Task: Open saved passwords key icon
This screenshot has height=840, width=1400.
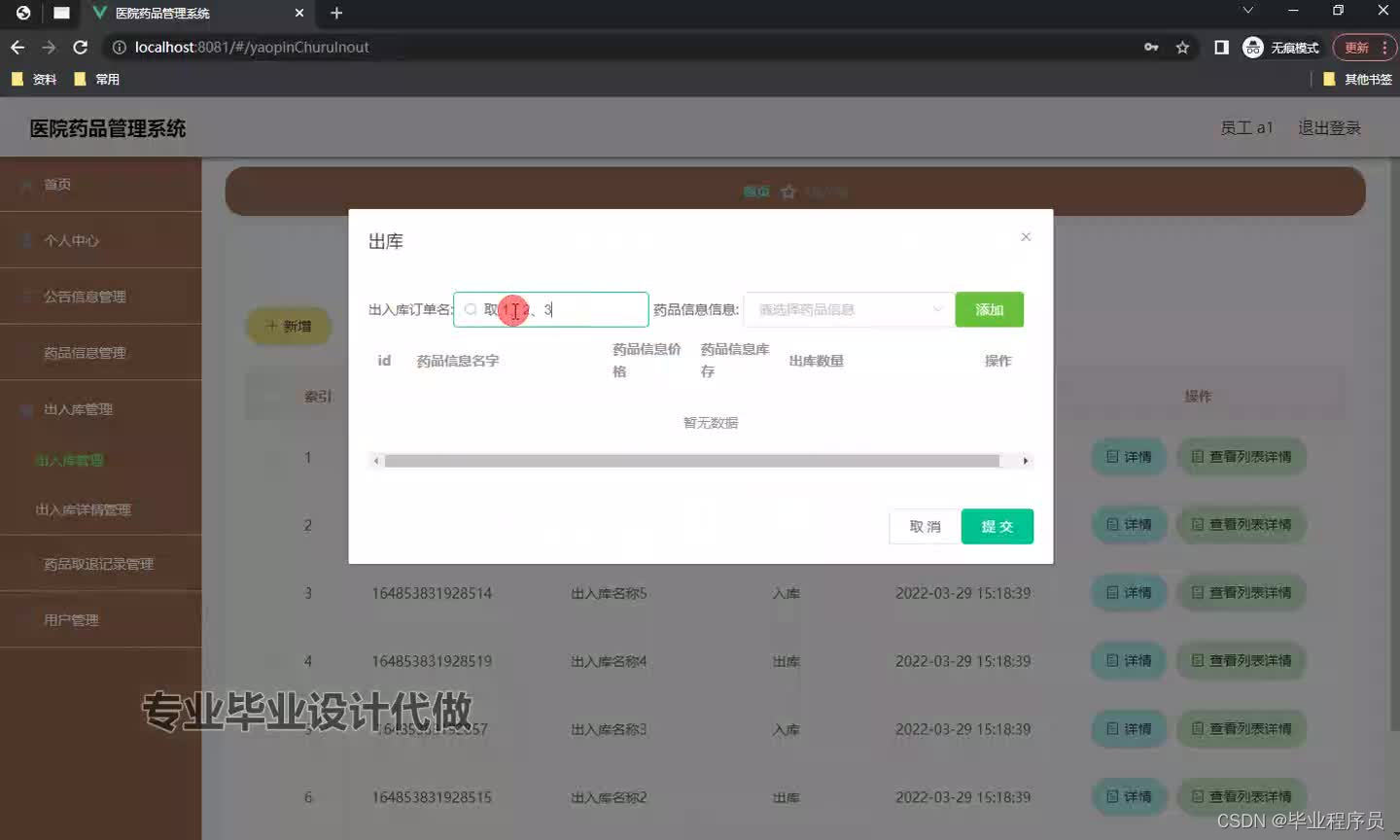Action: click(x=1151, y=47)
